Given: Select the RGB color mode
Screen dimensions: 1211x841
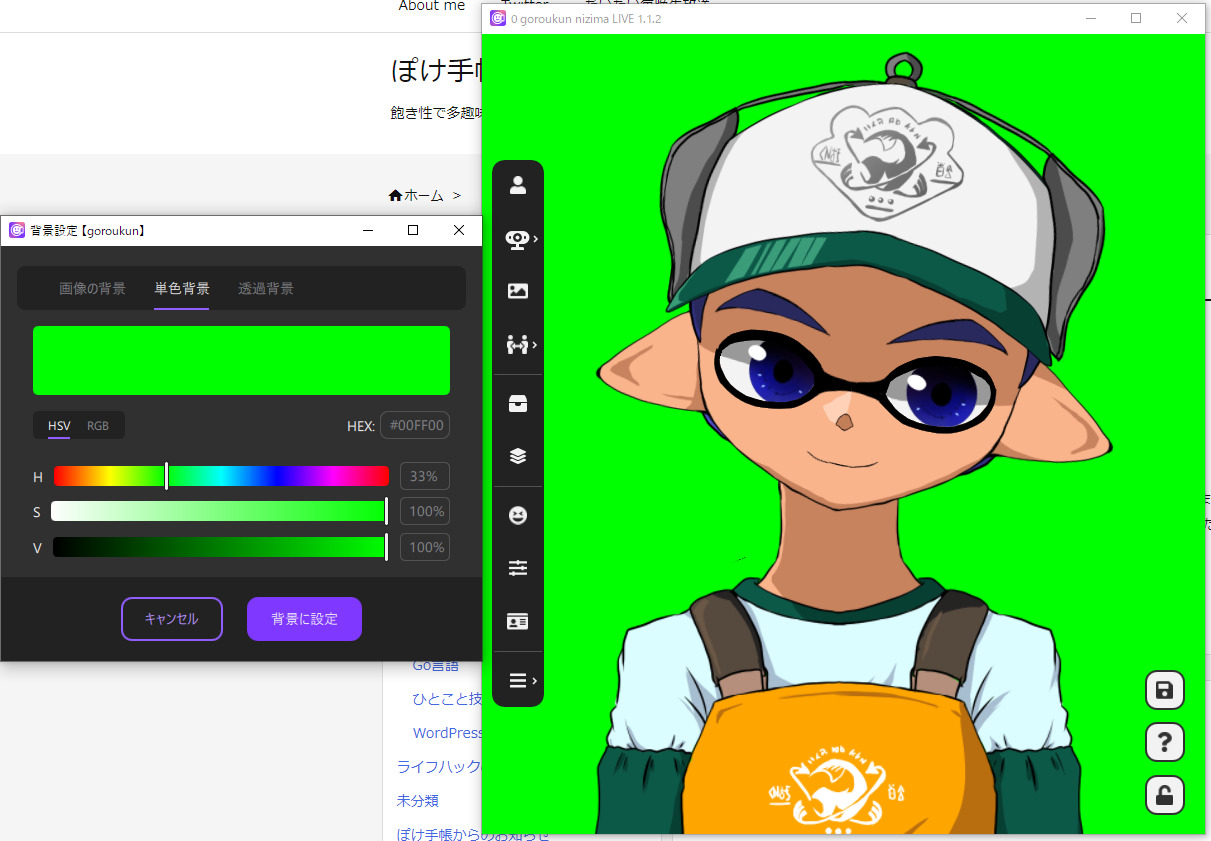Looking at the screenshot, I should [98, 426].
